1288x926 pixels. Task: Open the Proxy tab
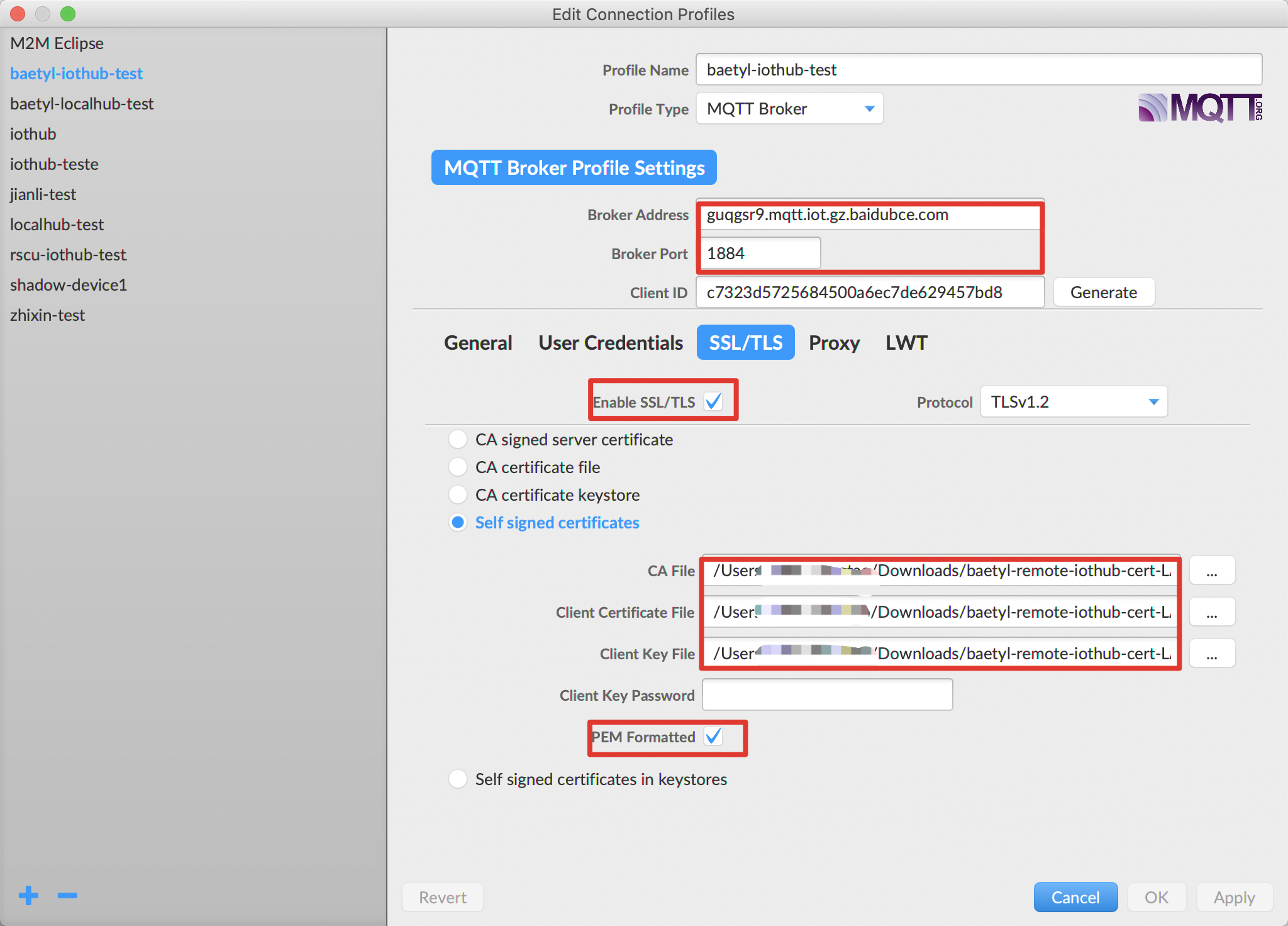click(834, 343)
